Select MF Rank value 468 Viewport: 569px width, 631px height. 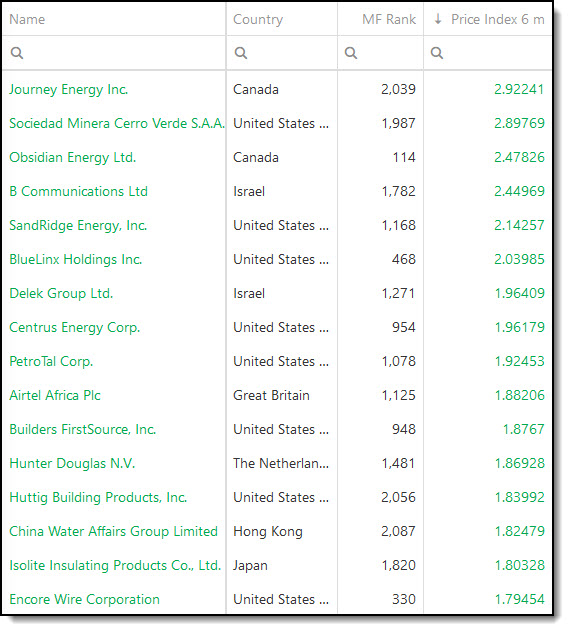click(x=404, y=259)
